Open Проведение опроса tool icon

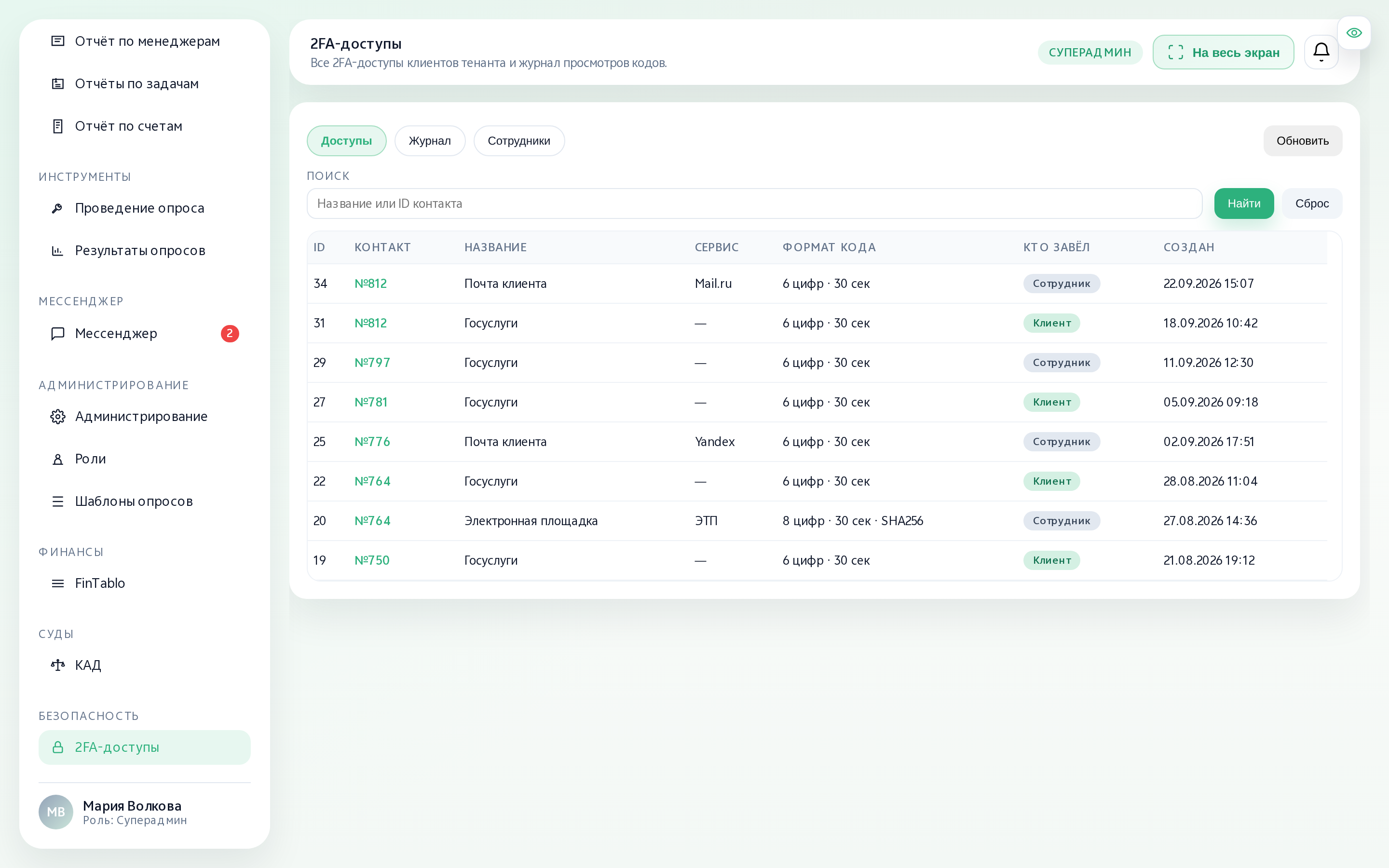[x=57, y=208]
